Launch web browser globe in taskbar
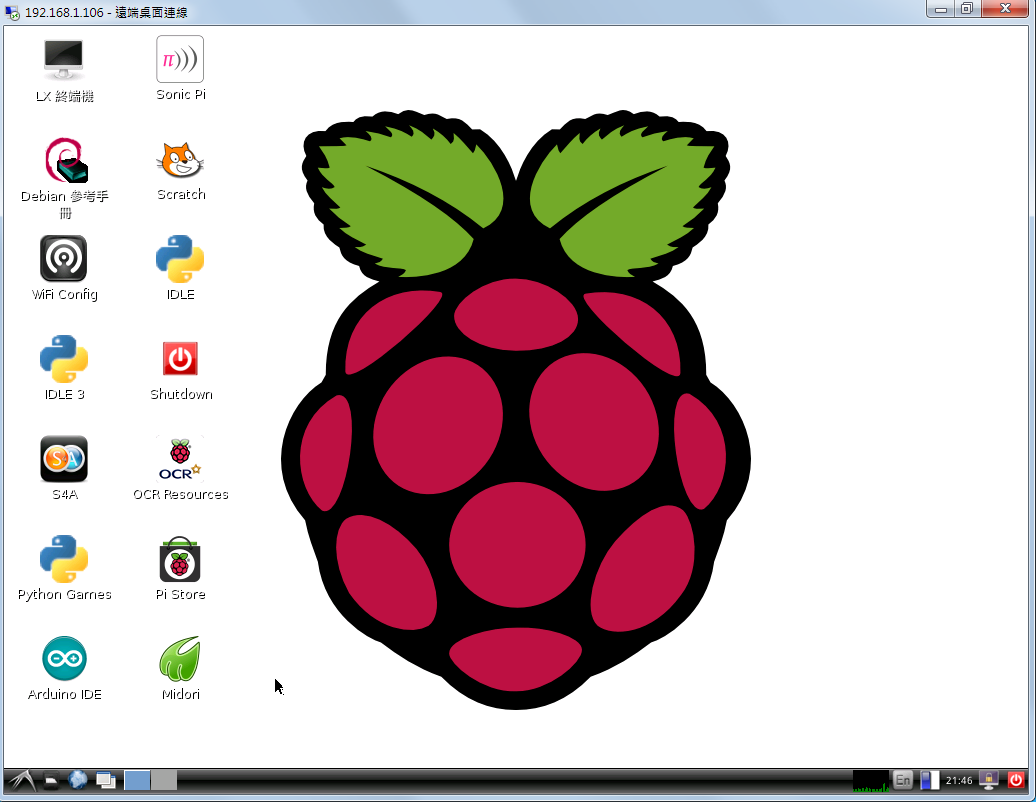1036x802 pixels. 78,780
